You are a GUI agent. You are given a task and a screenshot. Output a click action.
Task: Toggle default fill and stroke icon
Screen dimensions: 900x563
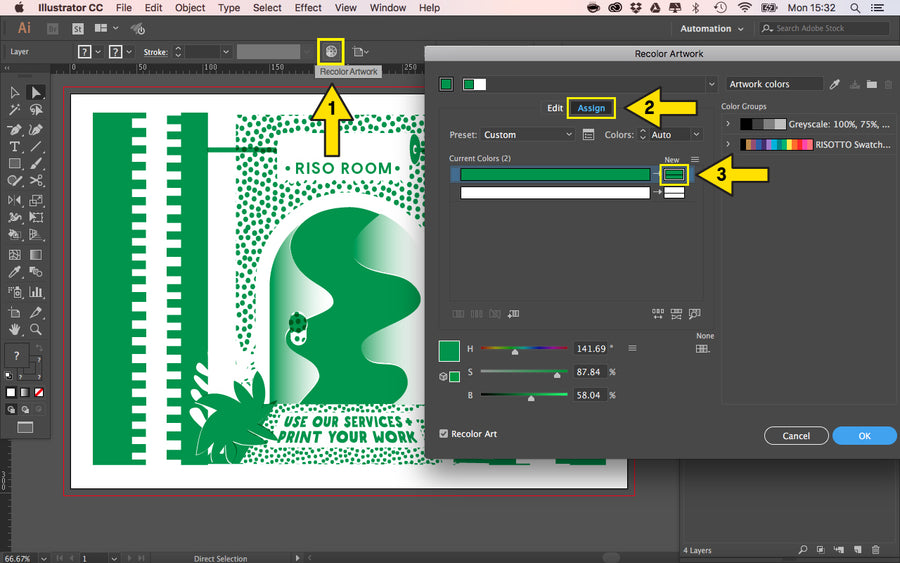[x=9, y=376]
